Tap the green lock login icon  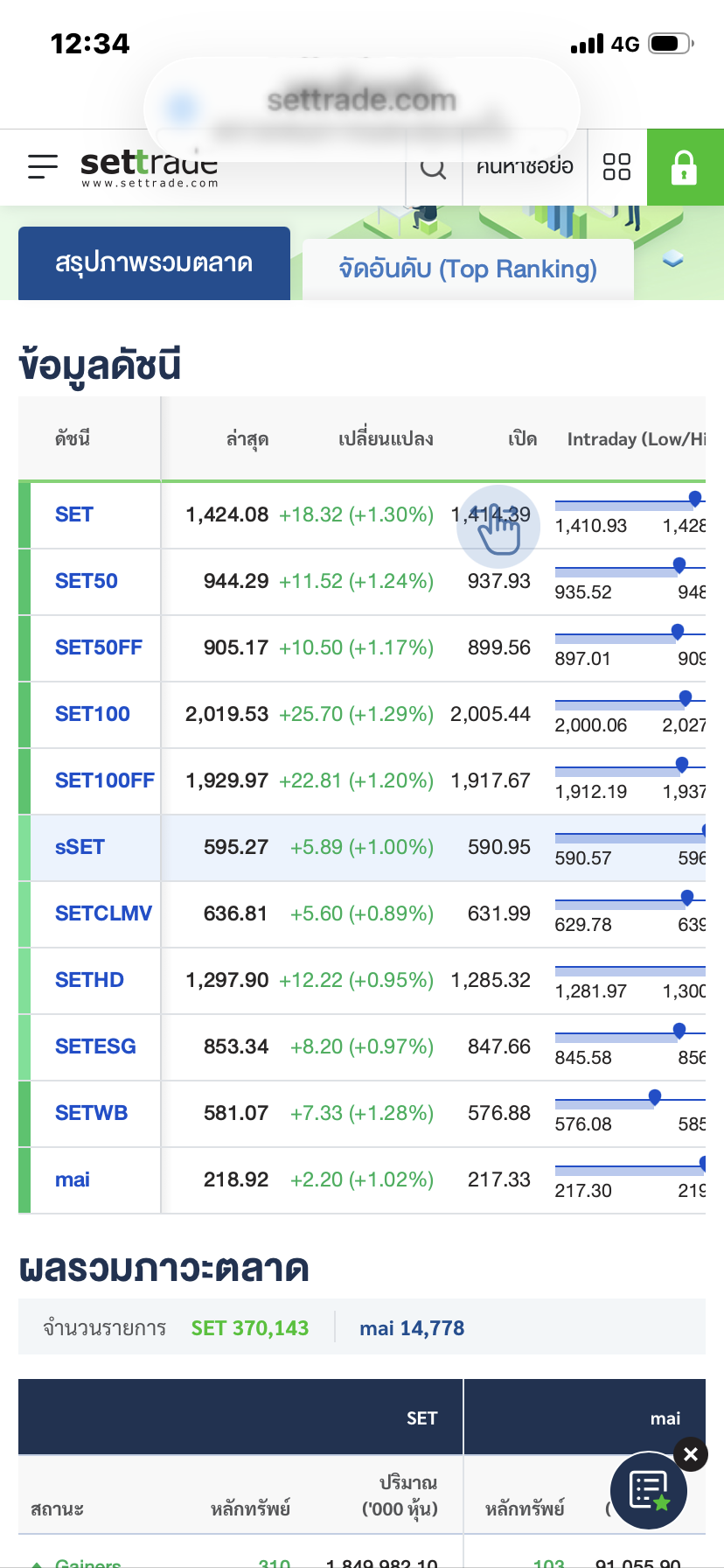point(685,167)
